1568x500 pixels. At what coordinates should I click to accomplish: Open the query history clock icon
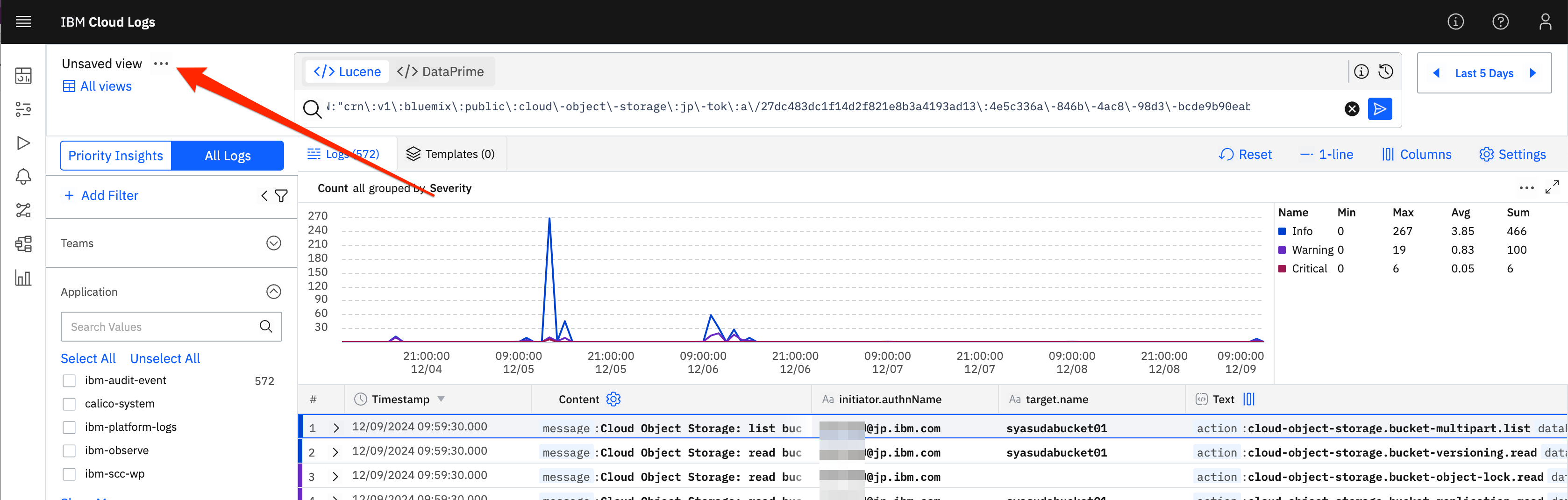[1386, 72]
